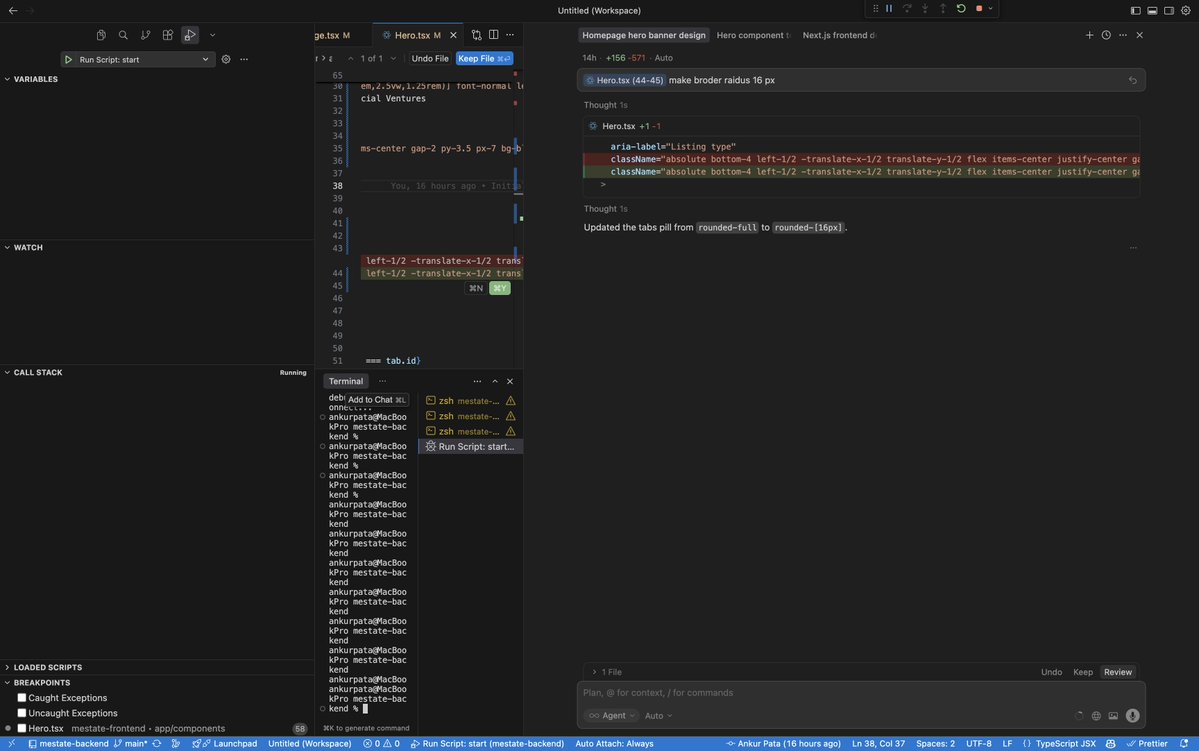Show chat history clock icon
The image size is (1199, 751).
(x=1106, y=35)
